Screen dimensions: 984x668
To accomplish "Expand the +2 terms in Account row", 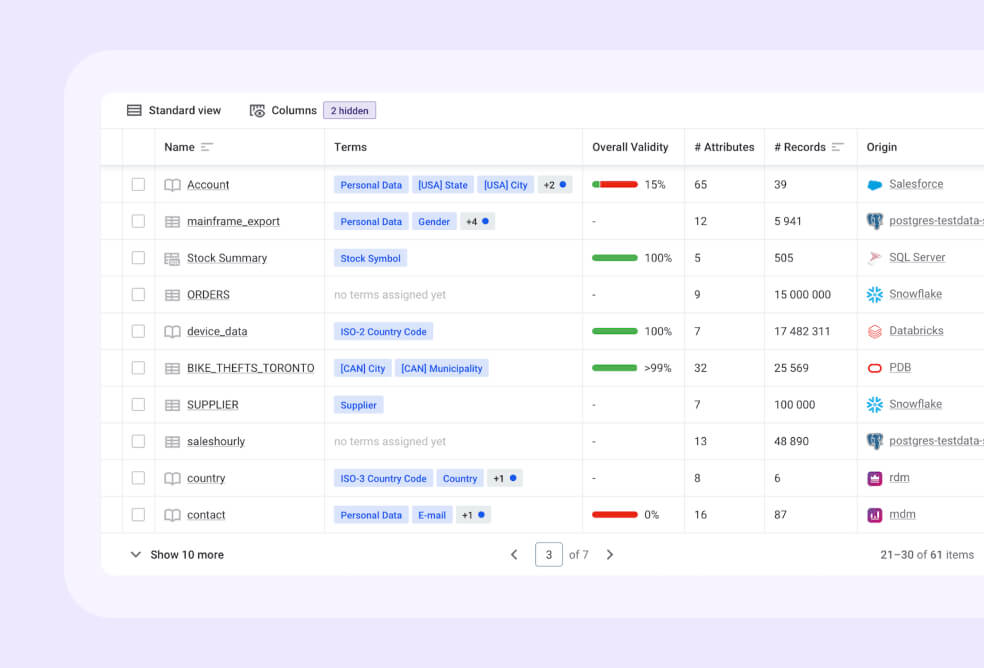I will coord(554,185).
